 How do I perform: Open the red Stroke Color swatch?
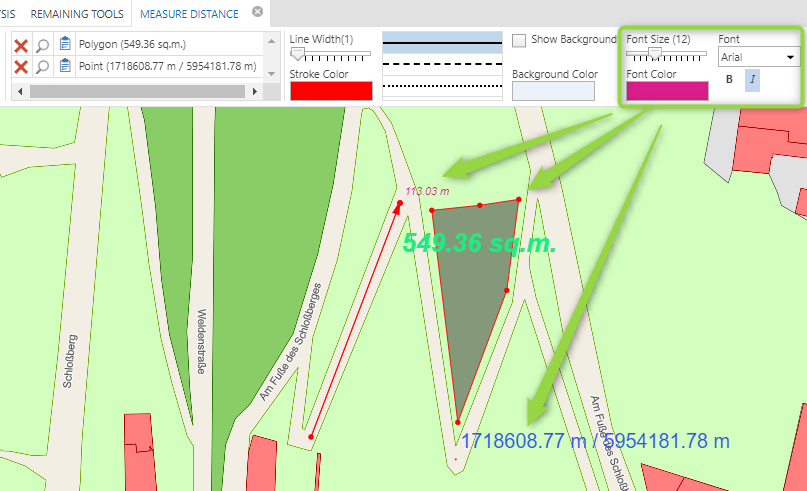pos(331,91)
